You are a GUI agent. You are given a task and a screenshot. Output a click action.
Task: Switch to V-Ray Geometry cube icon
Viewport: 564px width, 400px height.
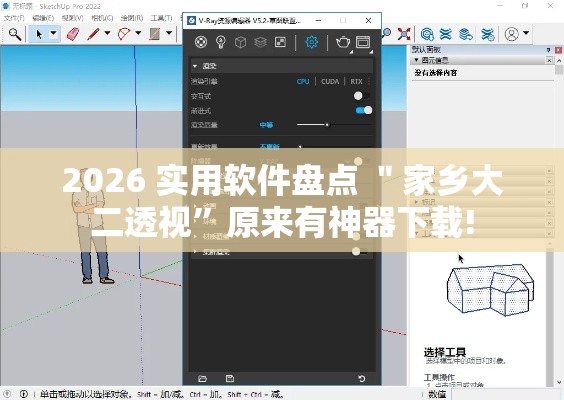coord(240,42)
